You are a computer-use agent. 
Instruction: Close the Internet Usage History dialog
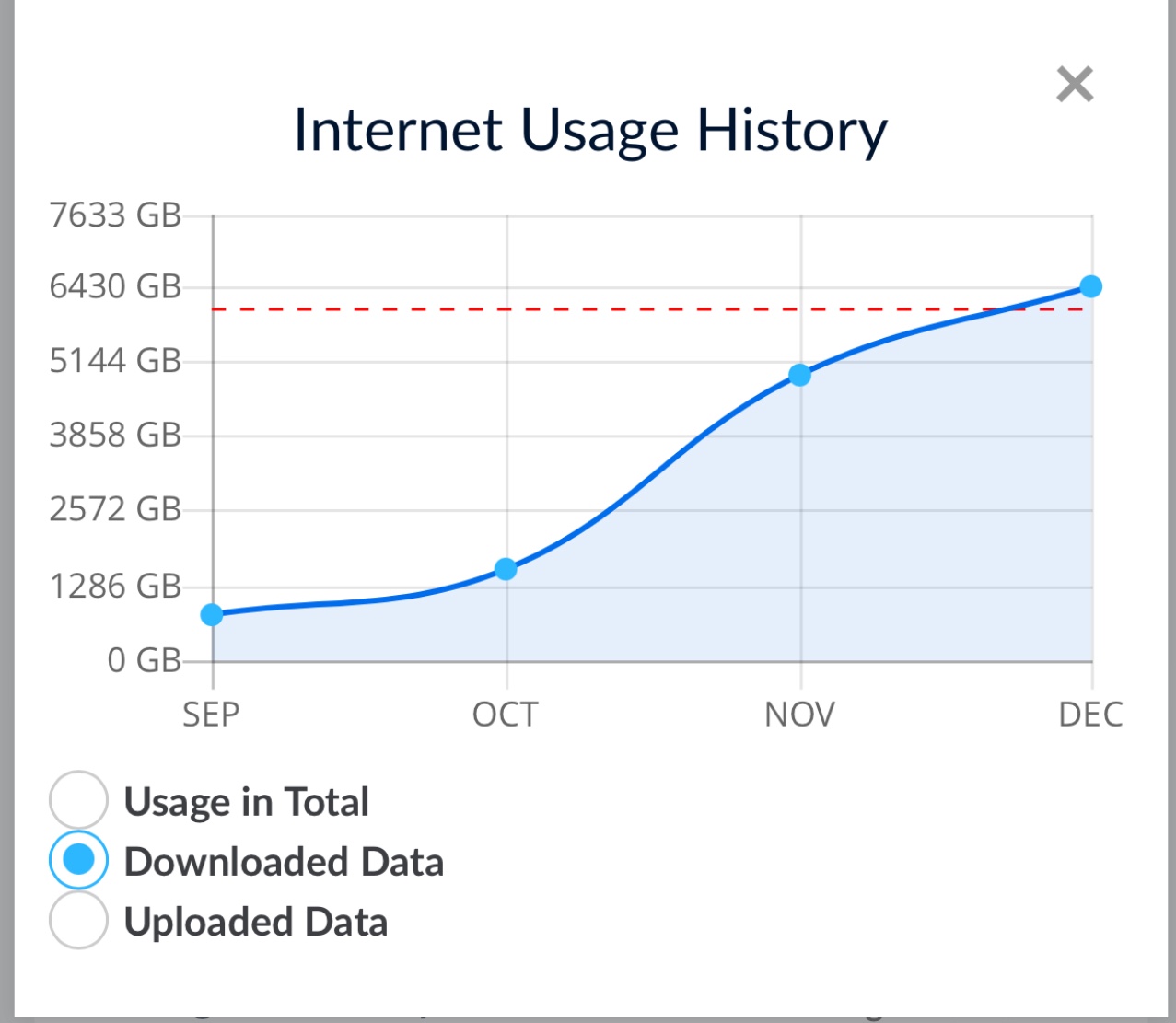tap(1075, 84)
